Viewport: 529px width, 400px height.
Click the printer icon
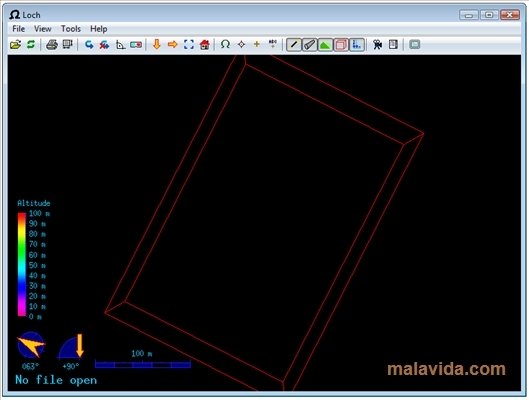tap(52, 44)
